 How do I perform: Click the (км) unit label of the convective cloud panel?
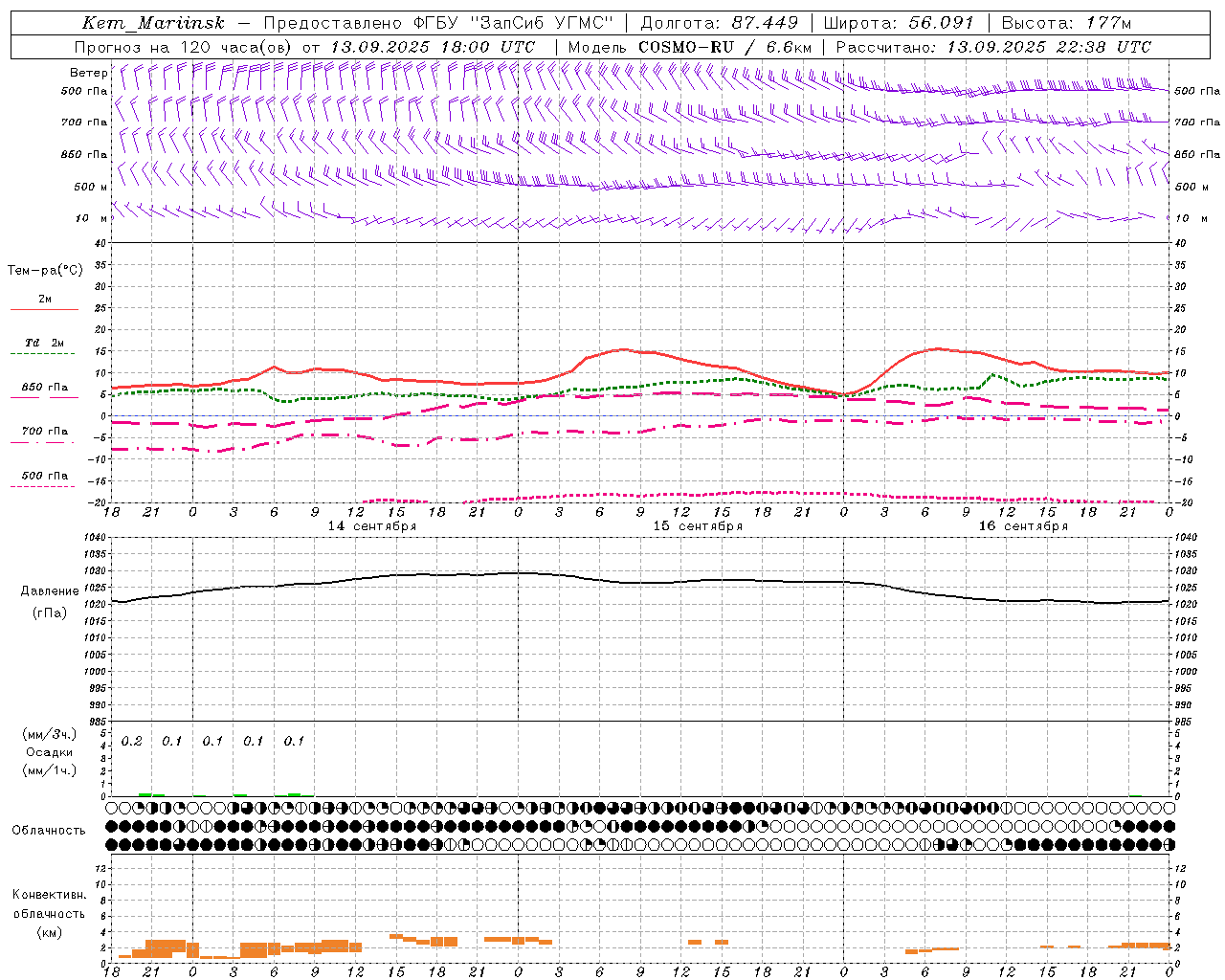(50, 932)
